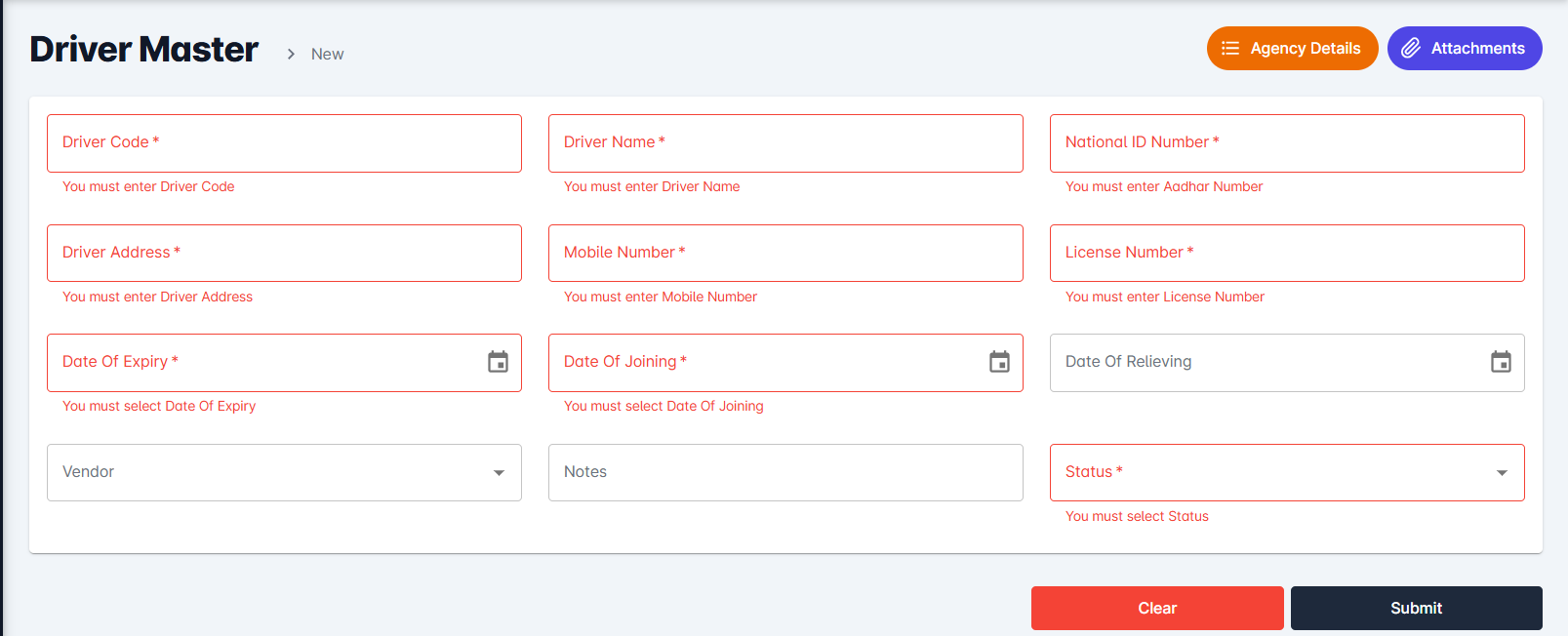Click 'You must select Date Of Joining' message
Screen dimensions: 1568x636
[663, 406]
